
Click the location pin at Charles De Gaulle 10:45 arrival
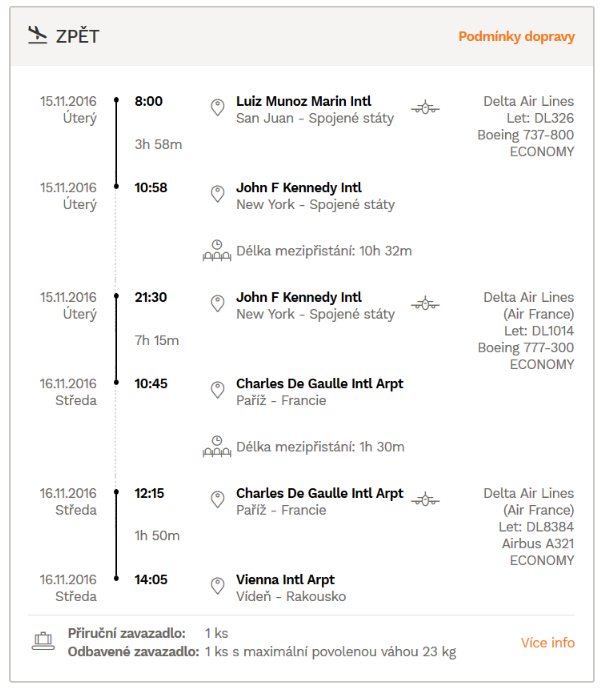217,390
